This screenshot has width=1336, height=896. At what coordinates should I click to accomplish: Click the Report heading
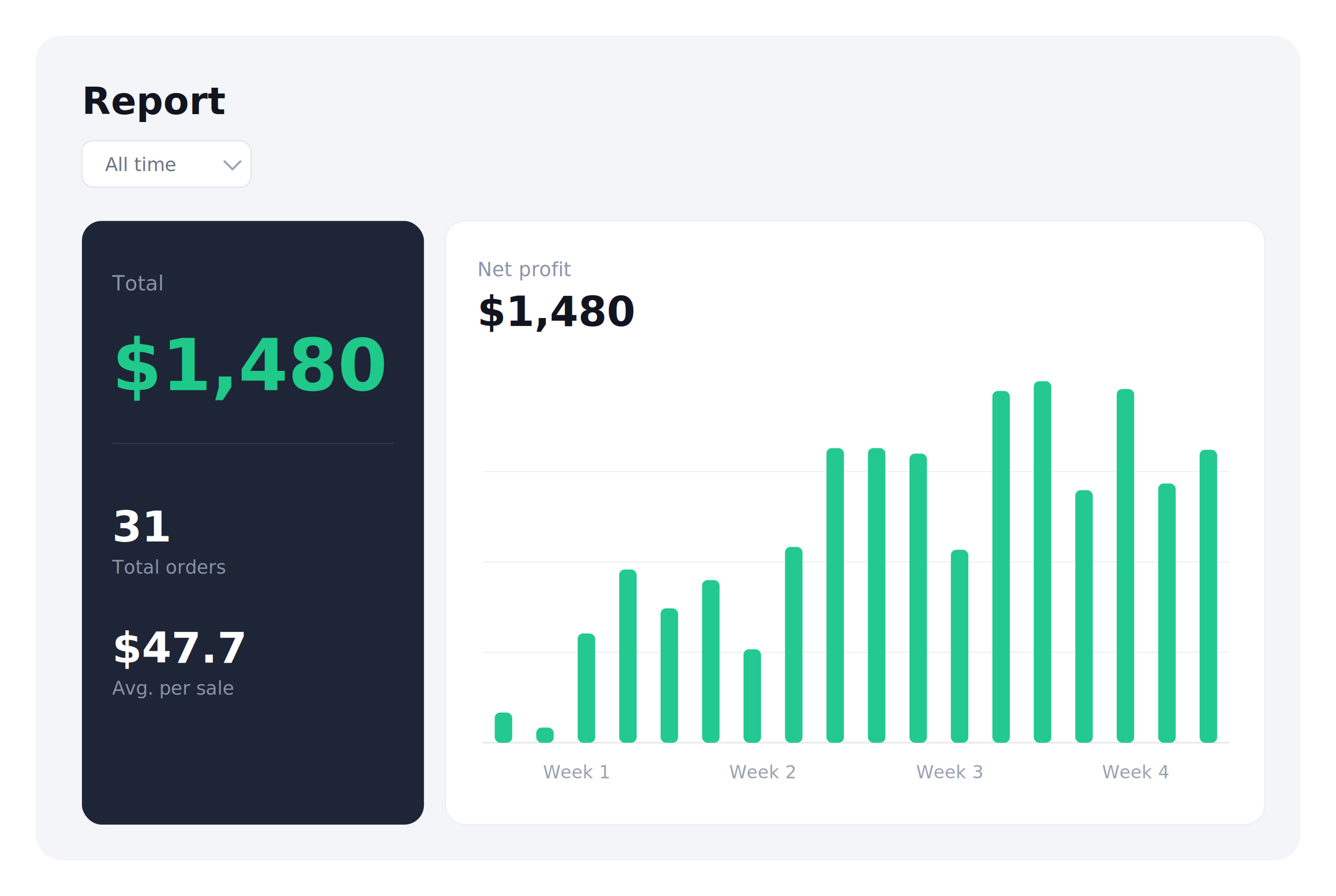[154, 101]
